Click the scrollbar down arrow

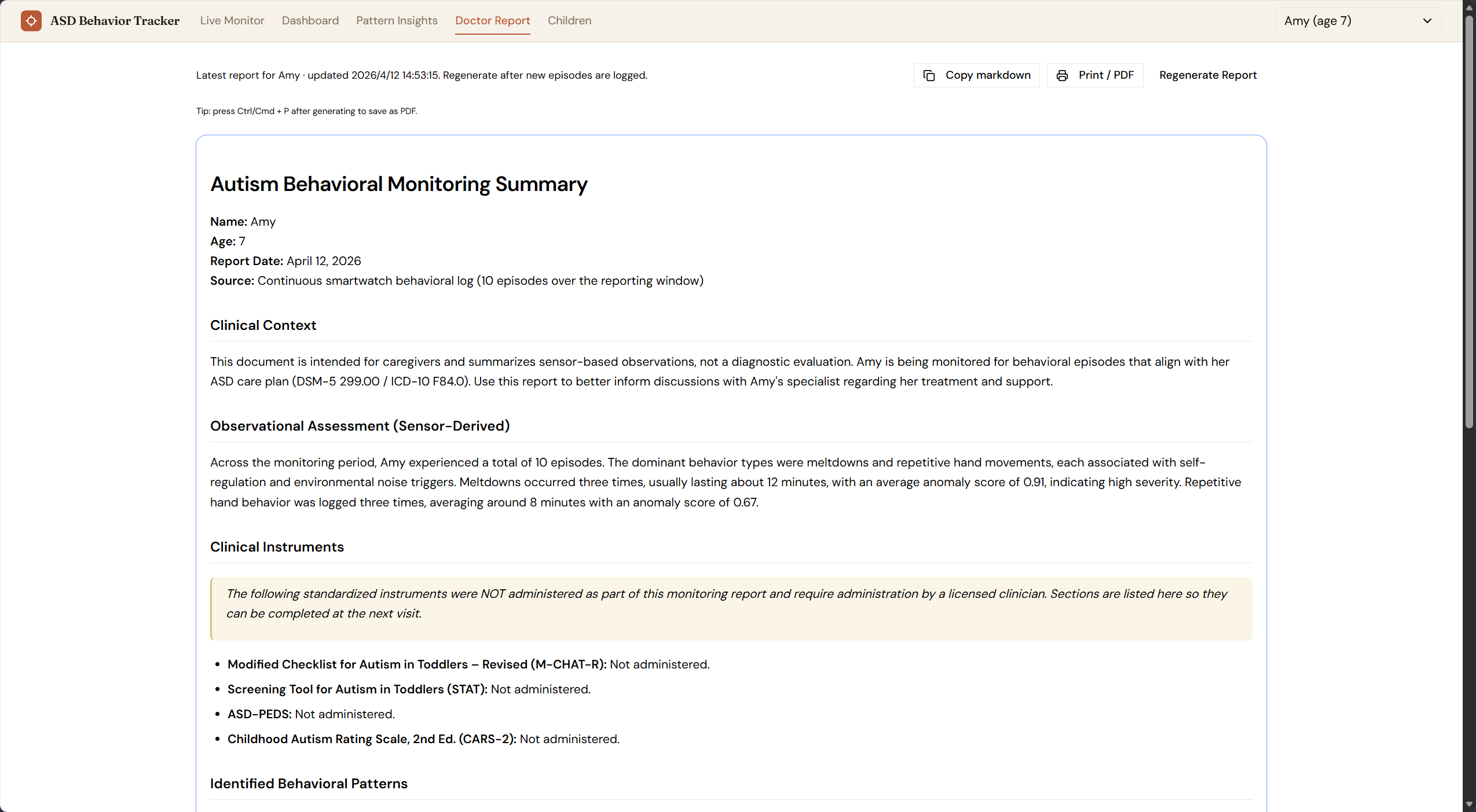[x=1469, y=804]
